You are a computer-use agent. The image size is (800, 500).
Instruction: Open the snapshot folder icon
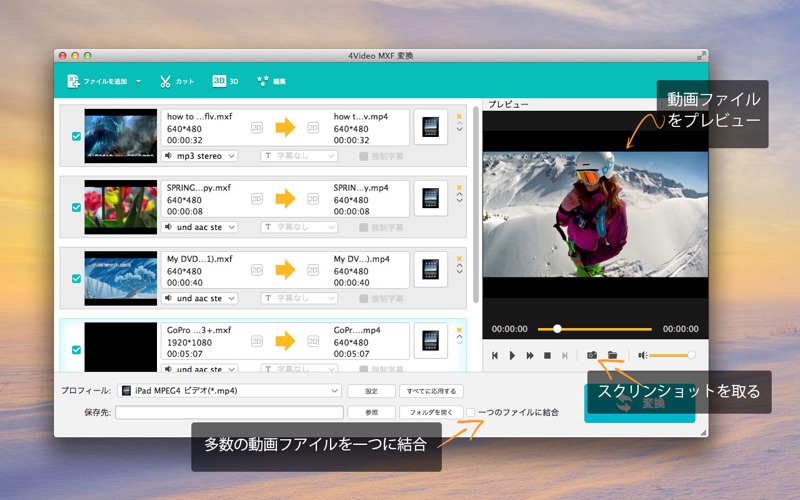tap(613, 355)
